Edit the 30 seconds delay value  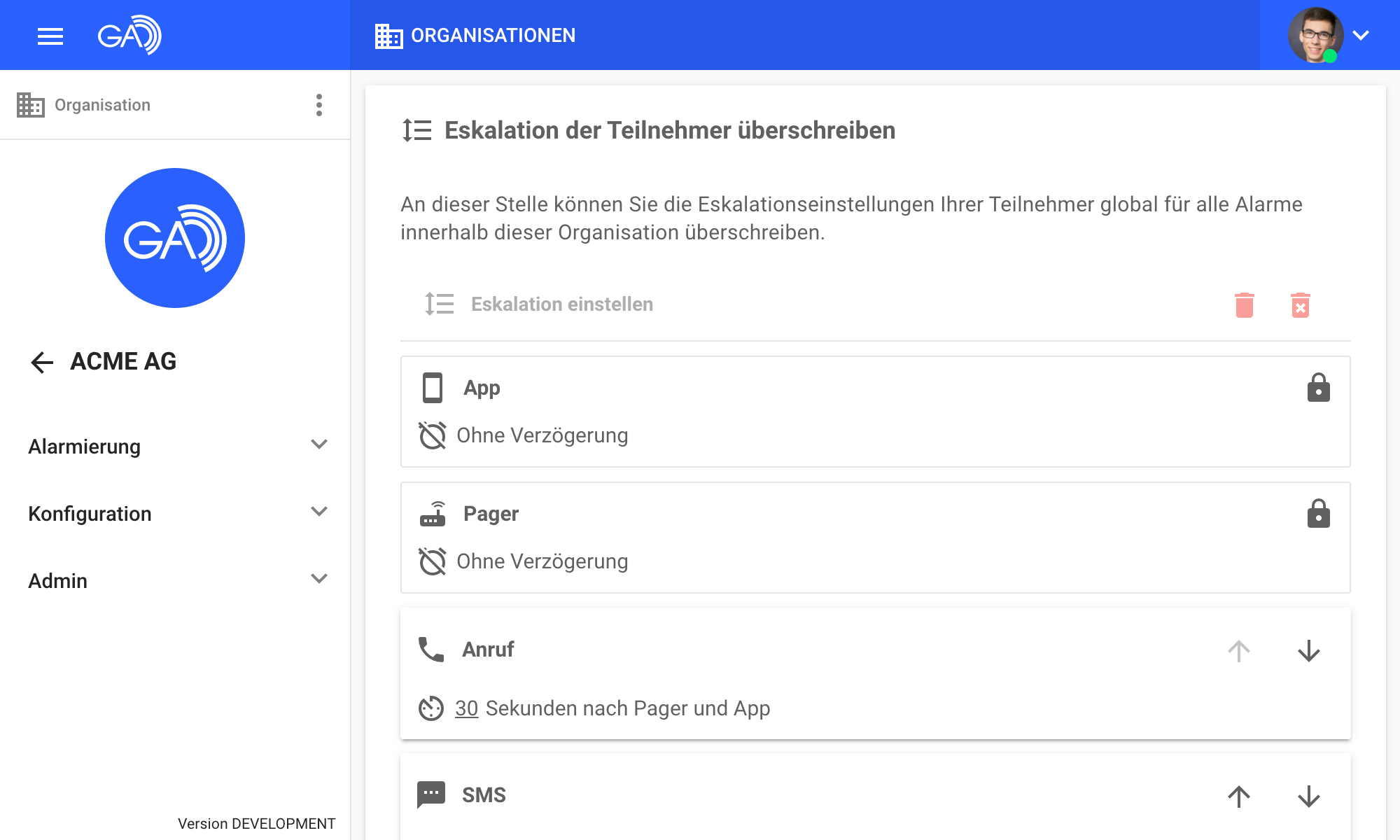(x=466, y=708)
